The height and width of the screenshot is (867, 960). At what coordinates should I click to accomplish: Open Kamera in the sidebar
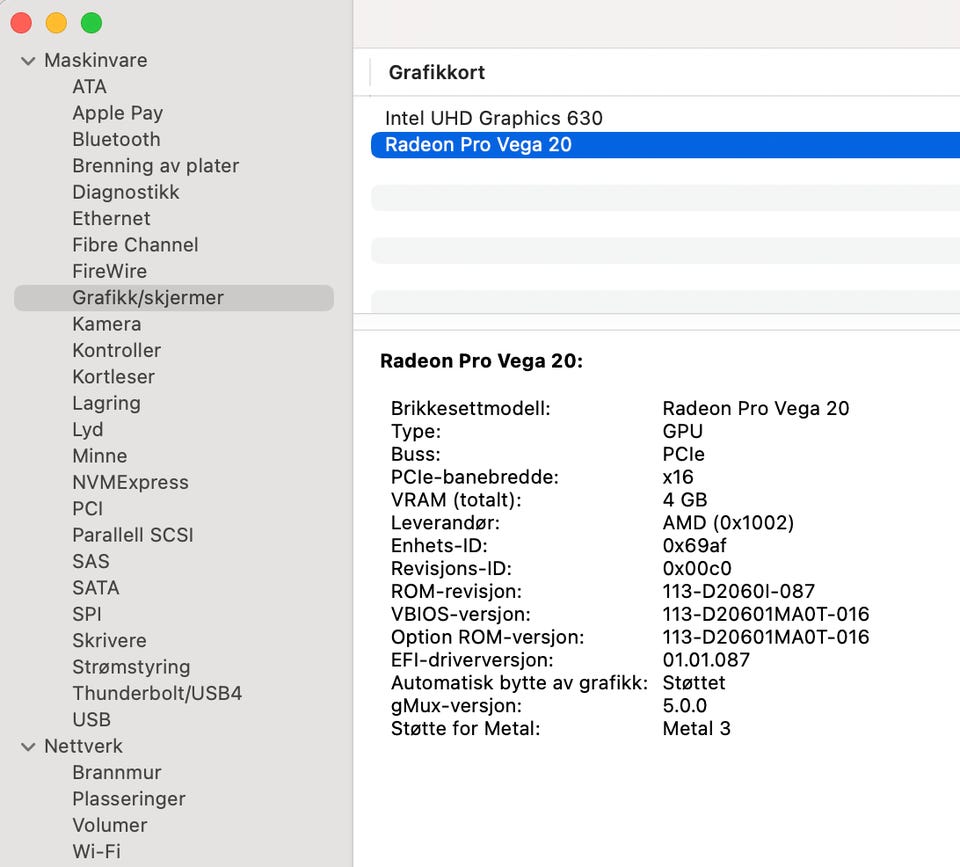pos(107,324)
